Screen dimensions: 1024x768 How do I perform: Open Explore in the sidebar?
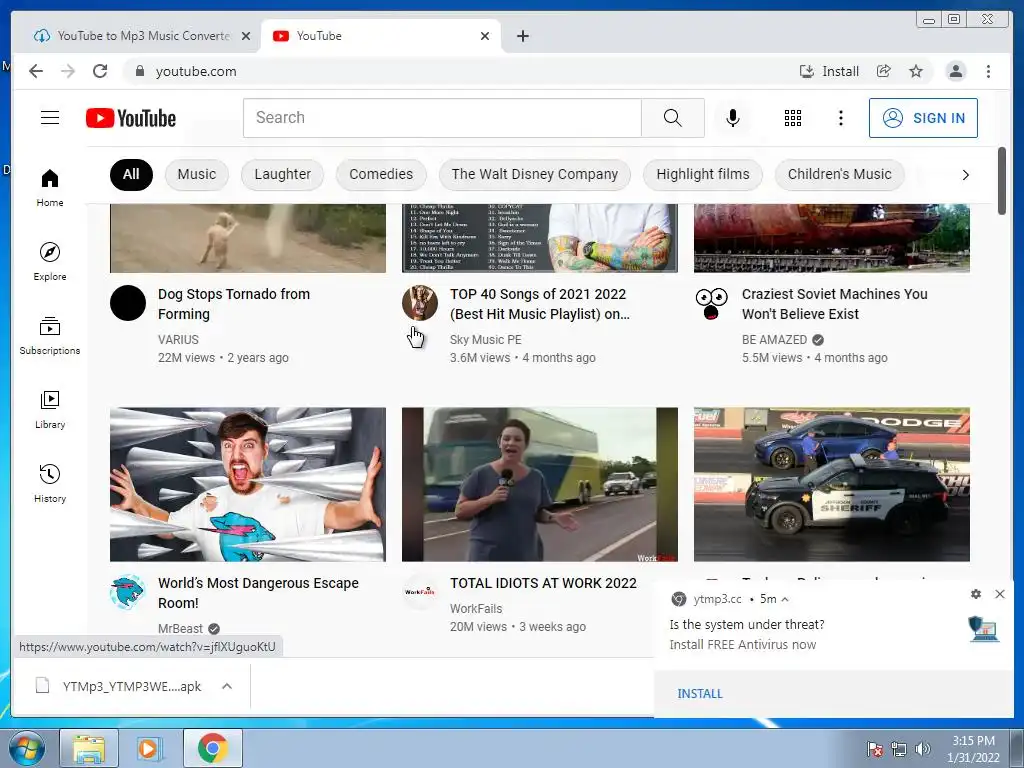pyautogui.click(x=50, y=261)
